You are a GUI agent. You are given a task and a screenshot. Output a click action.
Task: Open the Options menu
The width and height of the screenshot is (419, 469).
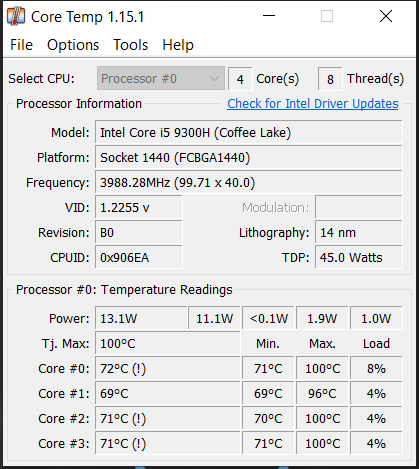73,45
